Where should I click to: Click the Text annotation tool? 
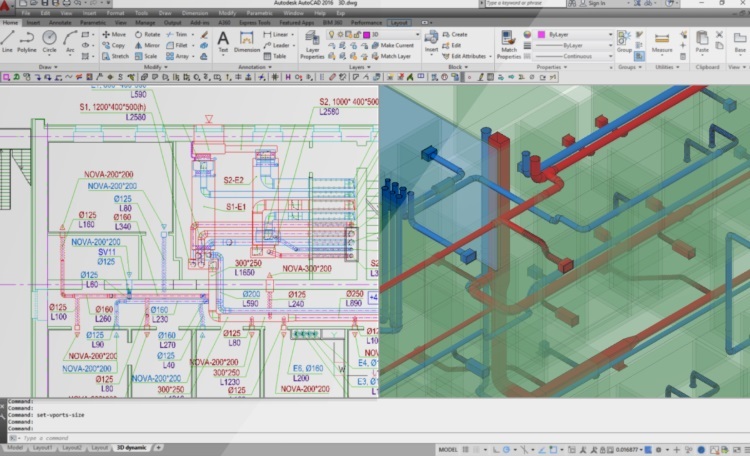click(x=223, y=41)
